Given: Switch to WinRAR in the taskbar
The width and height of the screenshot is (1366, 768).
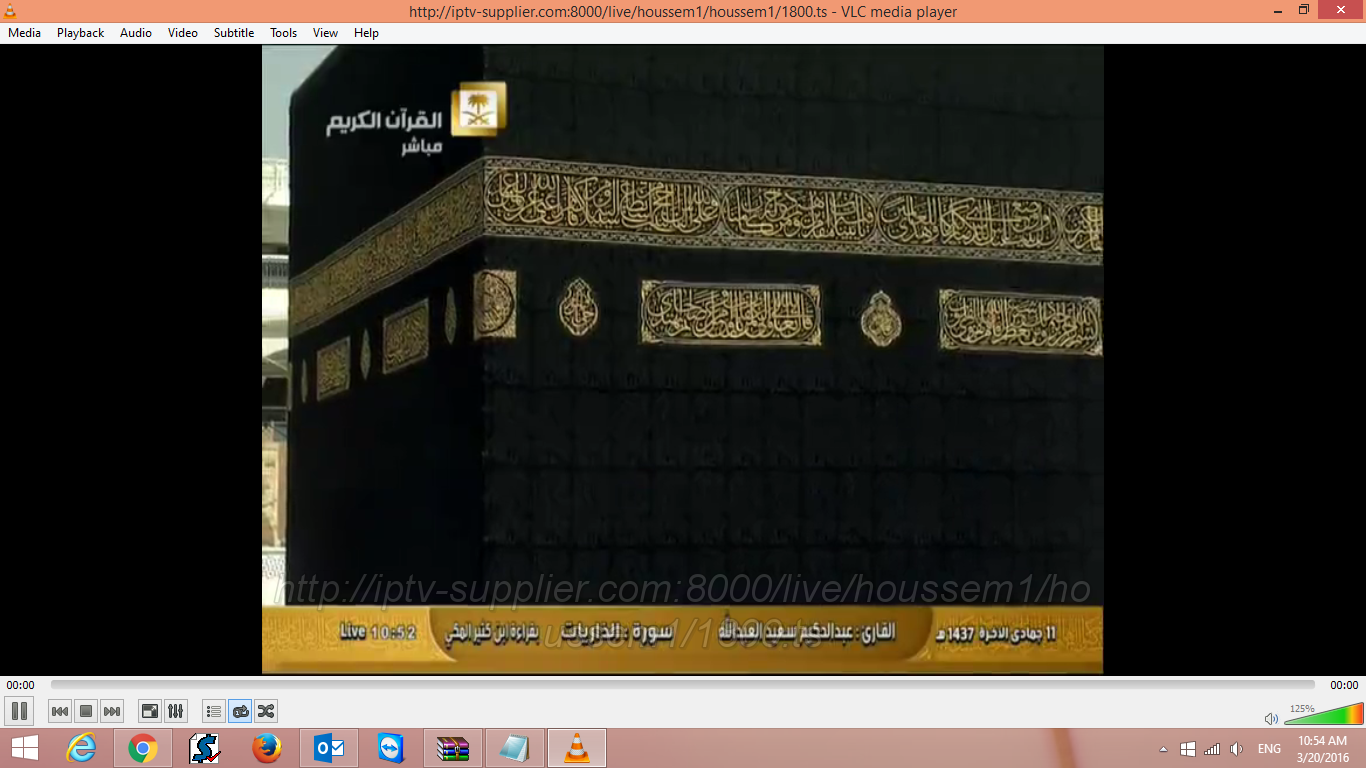Looking at the screenshot, I should click(x=453, y=748).
